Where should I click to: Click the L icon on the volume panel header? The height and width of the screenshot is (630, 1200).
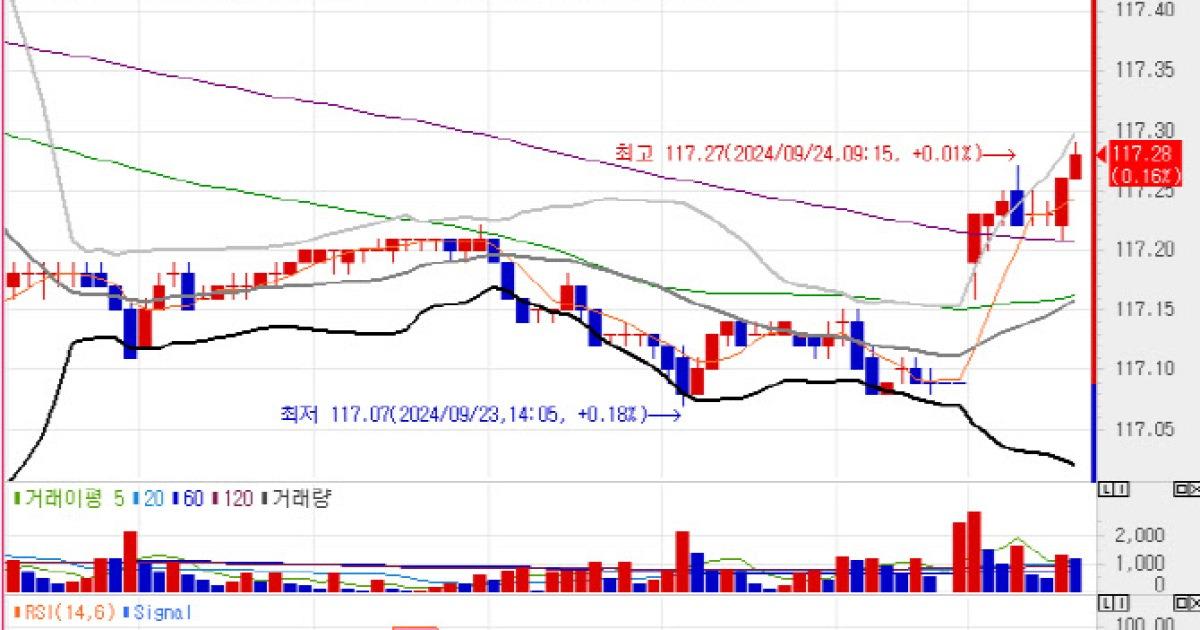(1106, 490)
